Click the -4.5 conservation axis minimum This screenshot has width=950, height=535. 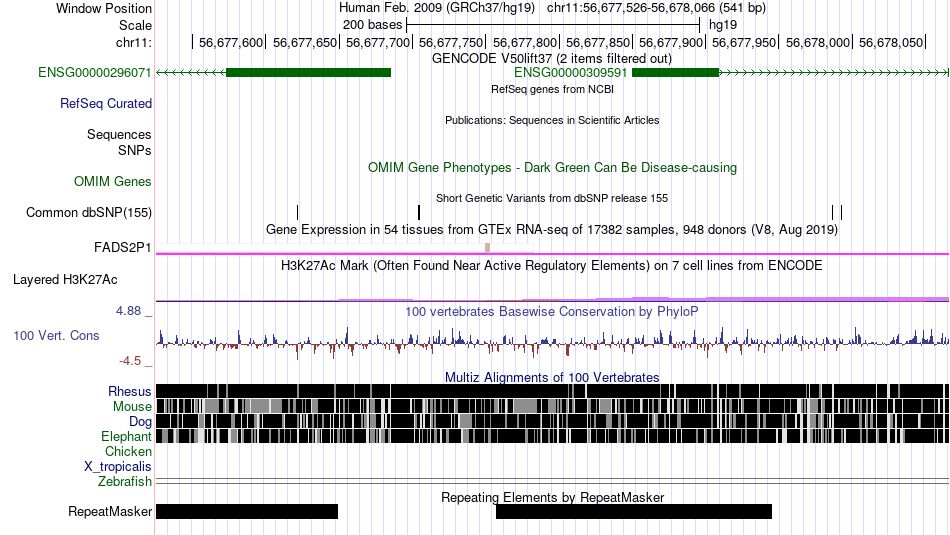pyautogui.click(x=130, y=361)
